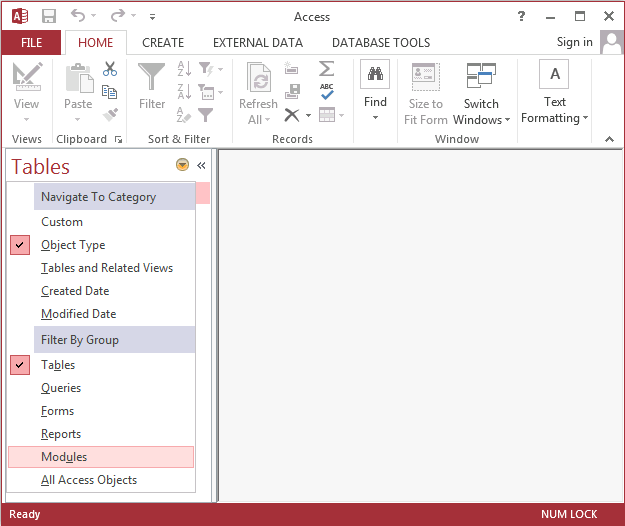625x526 pixels.
Task: Open Access Help question mark
Action: tap(521, 16)
